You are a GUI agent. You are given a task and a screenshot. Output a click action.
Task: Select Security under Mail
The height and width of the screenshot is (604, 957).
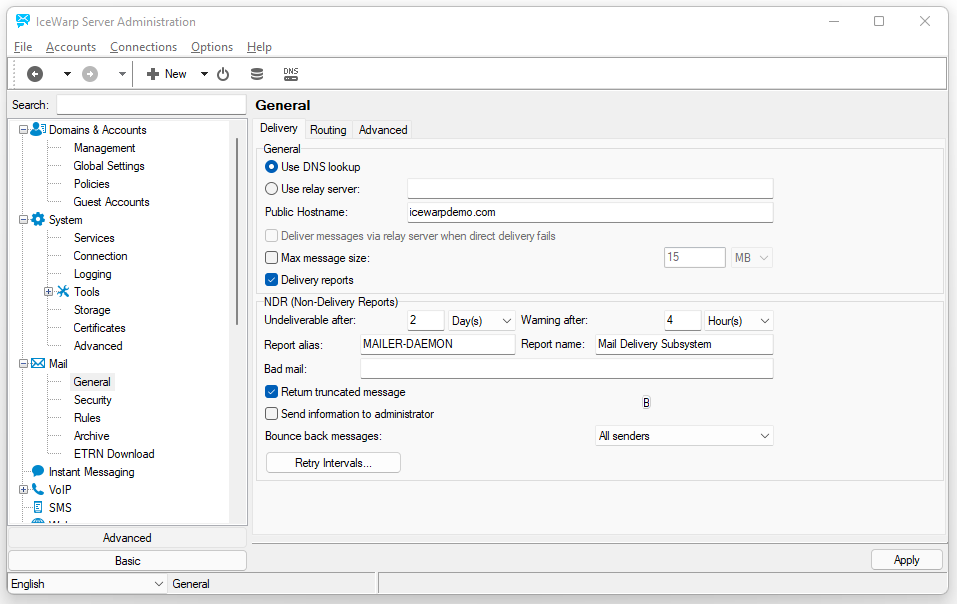coord(93,400)
